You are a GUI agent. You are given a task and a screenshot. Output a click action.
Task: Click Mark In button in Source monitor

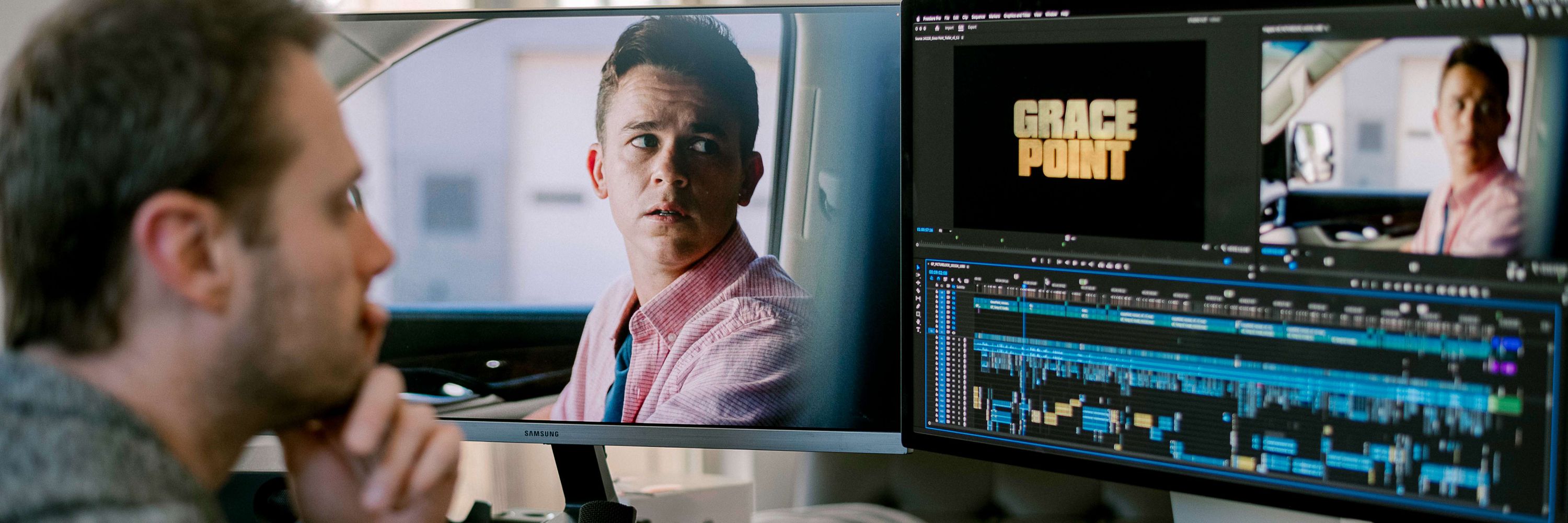click(1042, 260)
